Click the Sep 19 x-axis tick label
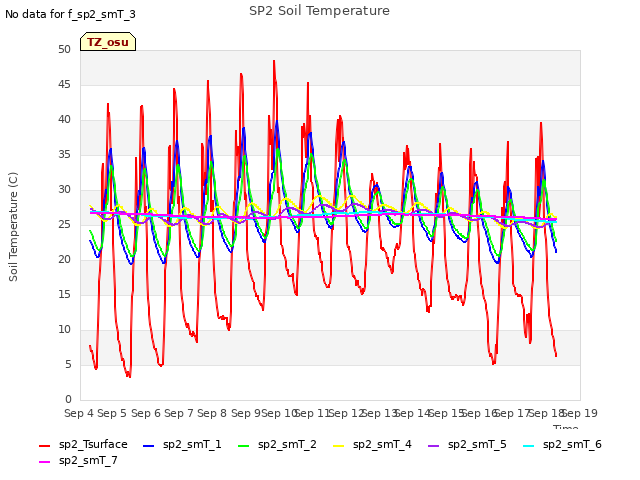Image resolution: width=640 pixels, height=480 pixels. pos(580,413)
